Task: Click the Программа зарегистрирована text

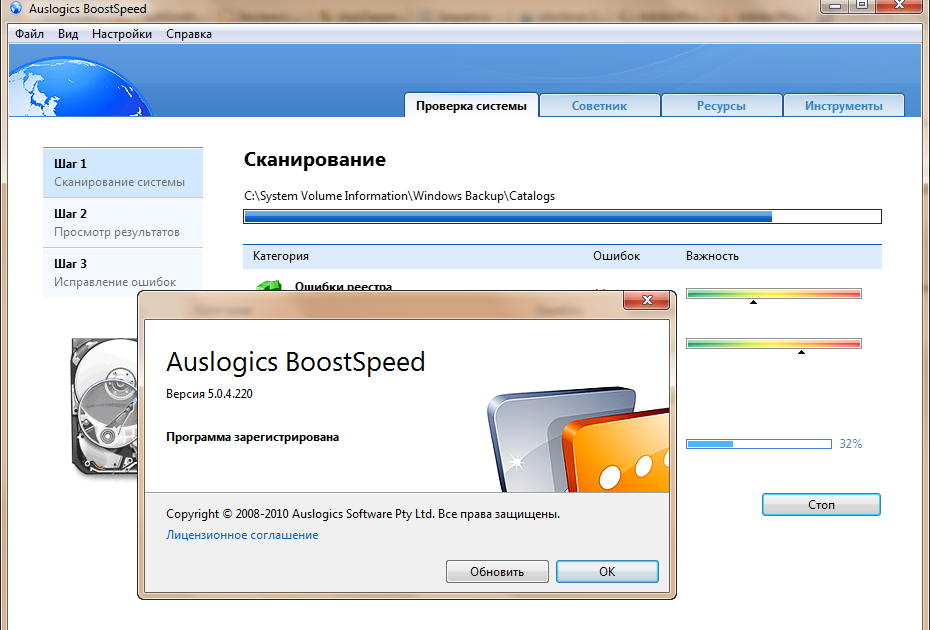Action: click(253, 437)
